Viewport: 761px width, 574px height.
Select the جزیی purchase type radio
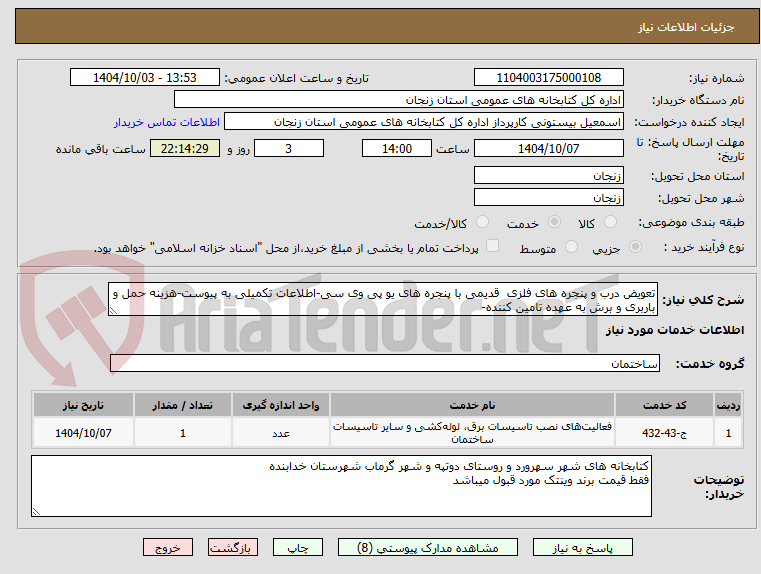click(x=635, y=247)
